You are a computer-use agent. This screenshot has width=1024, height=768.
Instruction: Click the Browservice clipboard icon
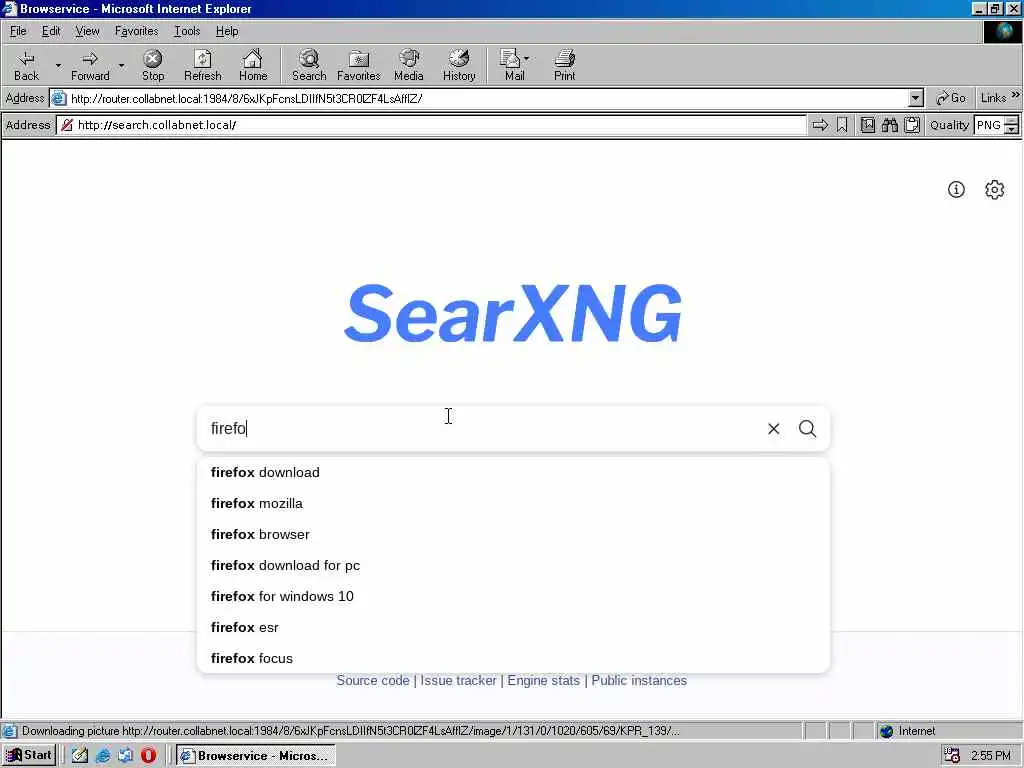tap(912, 125)
